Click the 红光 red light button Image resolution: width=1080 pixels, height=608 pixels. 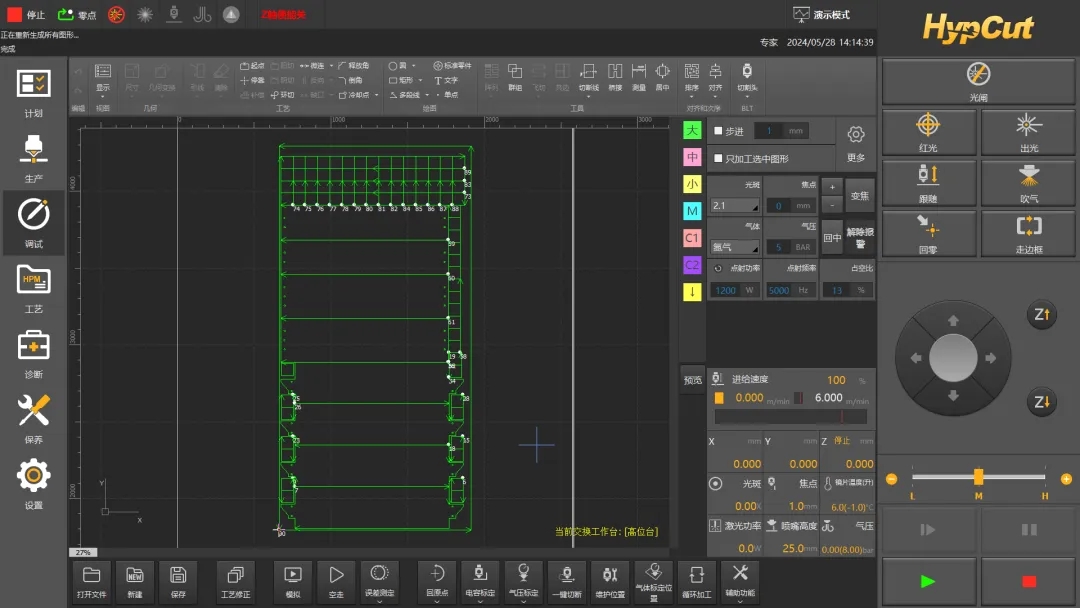928,132
